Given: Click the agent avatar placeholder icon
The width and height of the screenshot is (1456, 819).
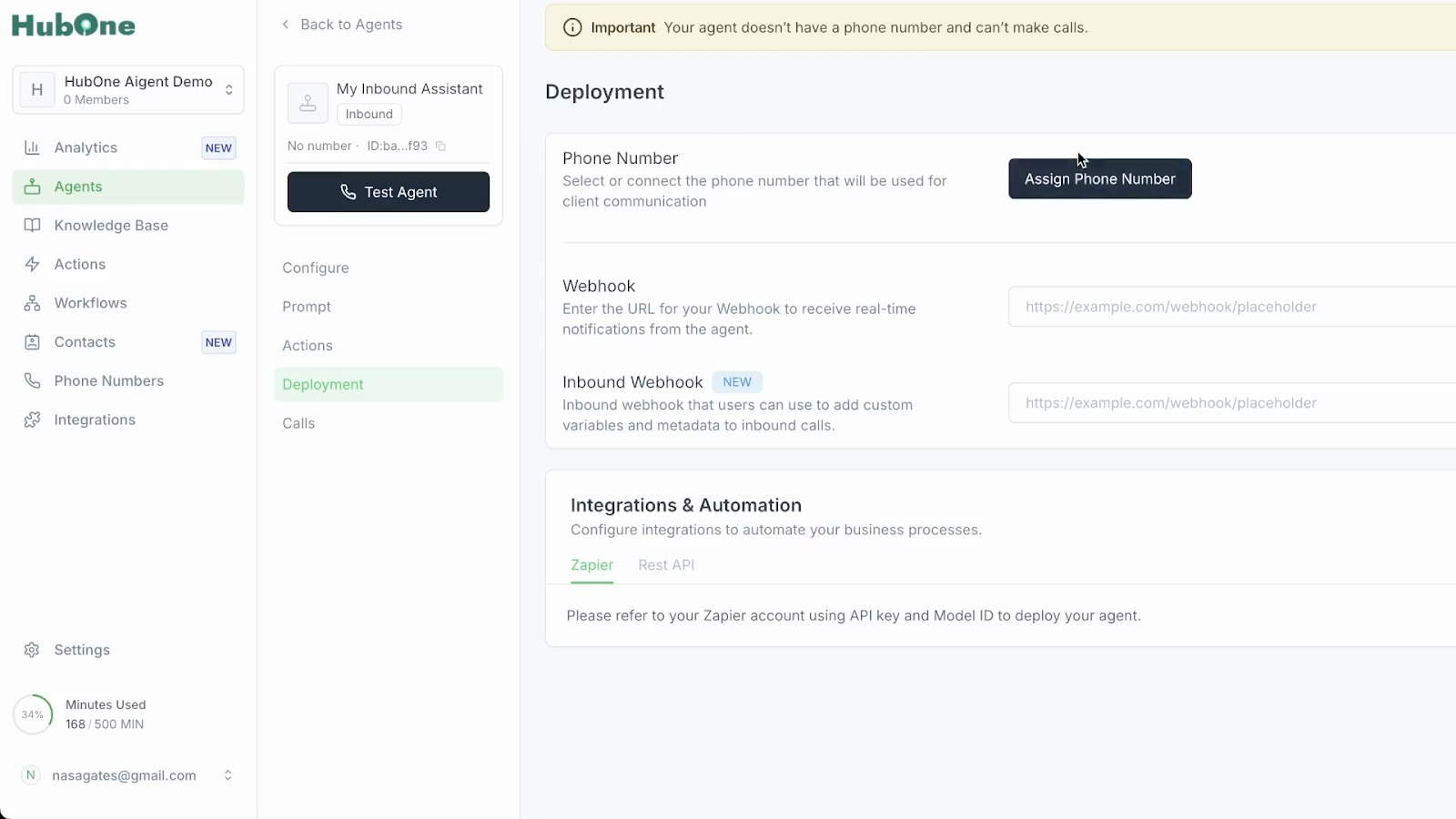Looking at the screenshot, I should tap(308, 103).
